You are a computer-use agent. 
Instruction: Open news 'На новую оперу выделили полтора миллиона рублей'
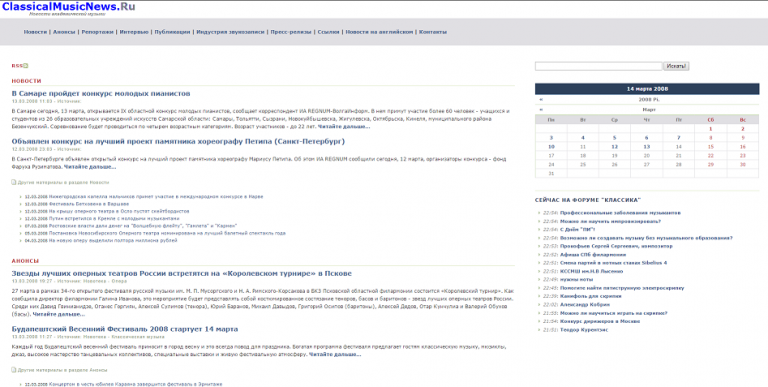(x=113, y=241)
